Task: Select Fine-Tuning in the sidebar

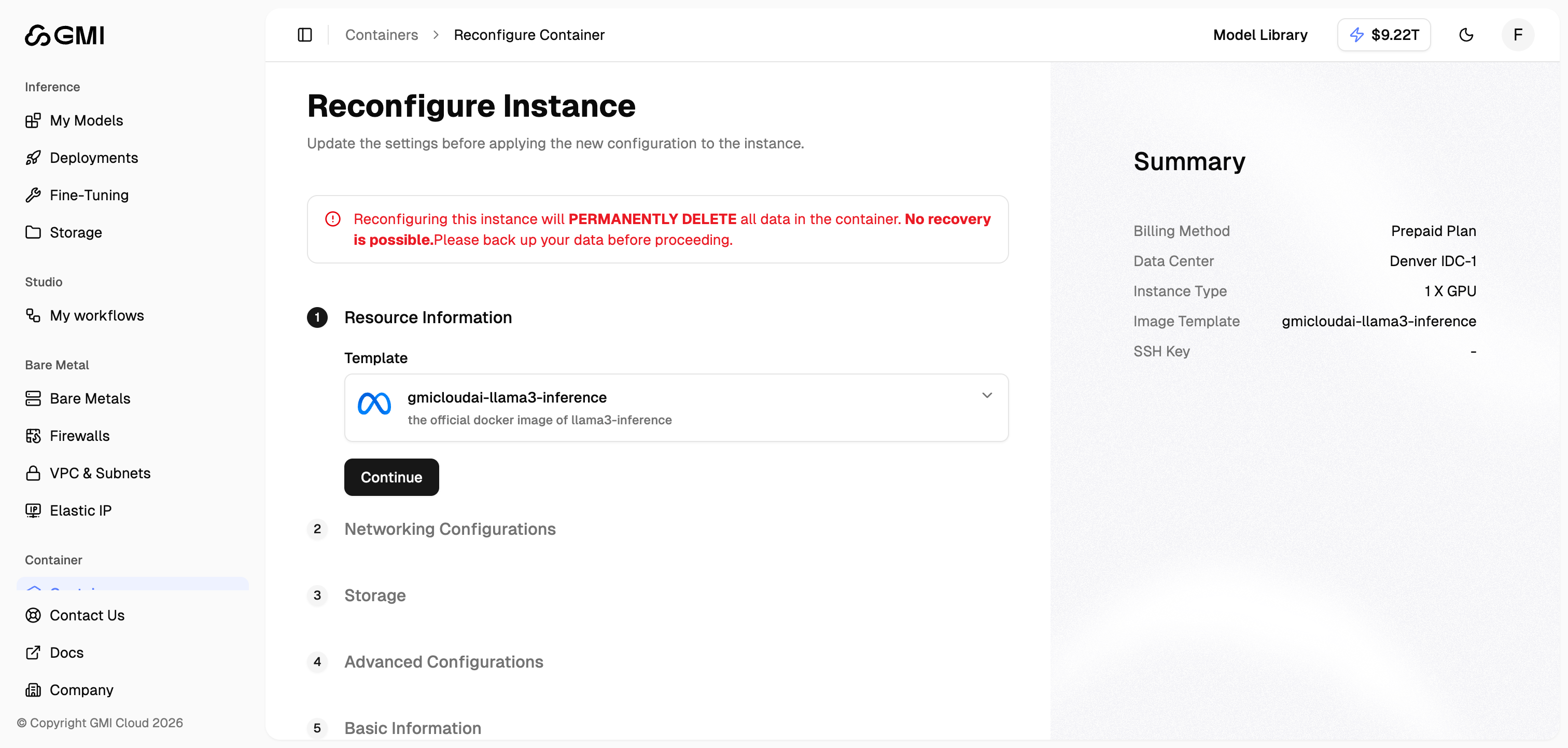Action: tap(89, 195)
